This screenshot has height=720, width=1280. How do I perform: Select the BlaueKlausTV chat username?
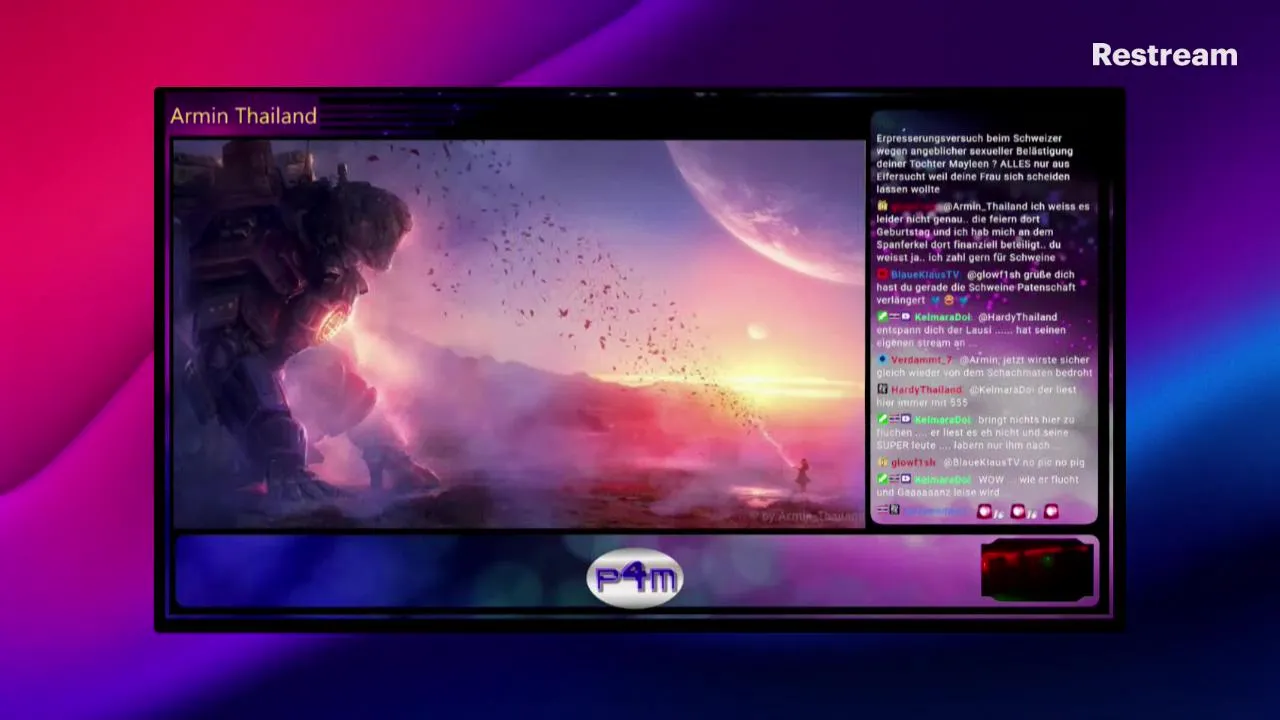coord(925,275)
